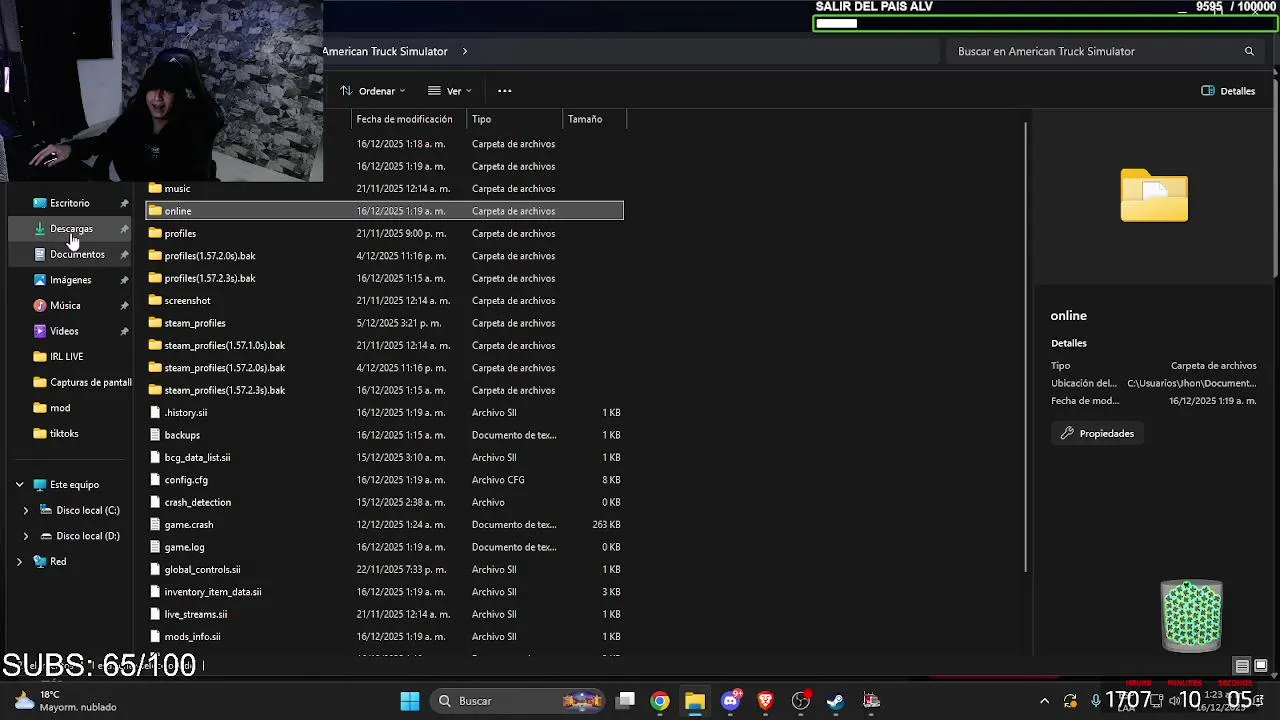Toggle the Detalles pane button
This screenshot has height=720, width=1280.
tap(1229, 91)
